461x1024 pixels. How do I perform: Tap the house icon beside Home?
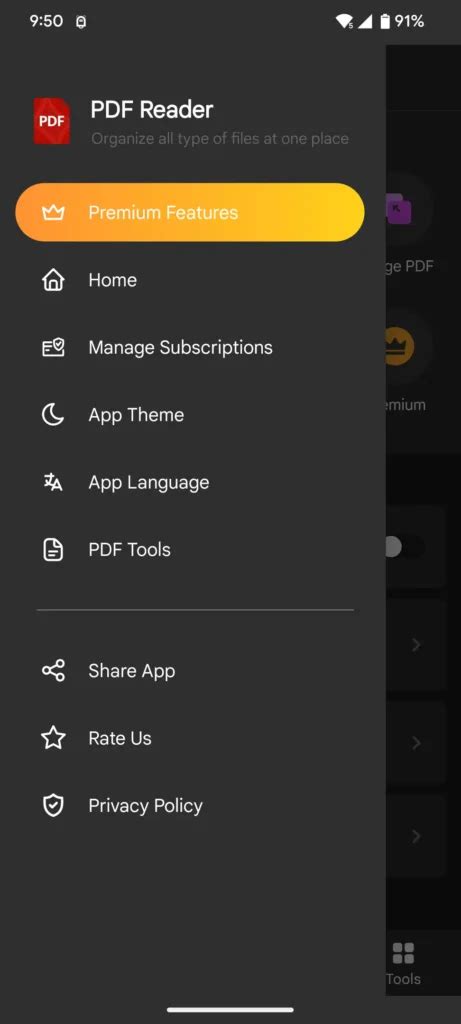[x=53, y=280]
